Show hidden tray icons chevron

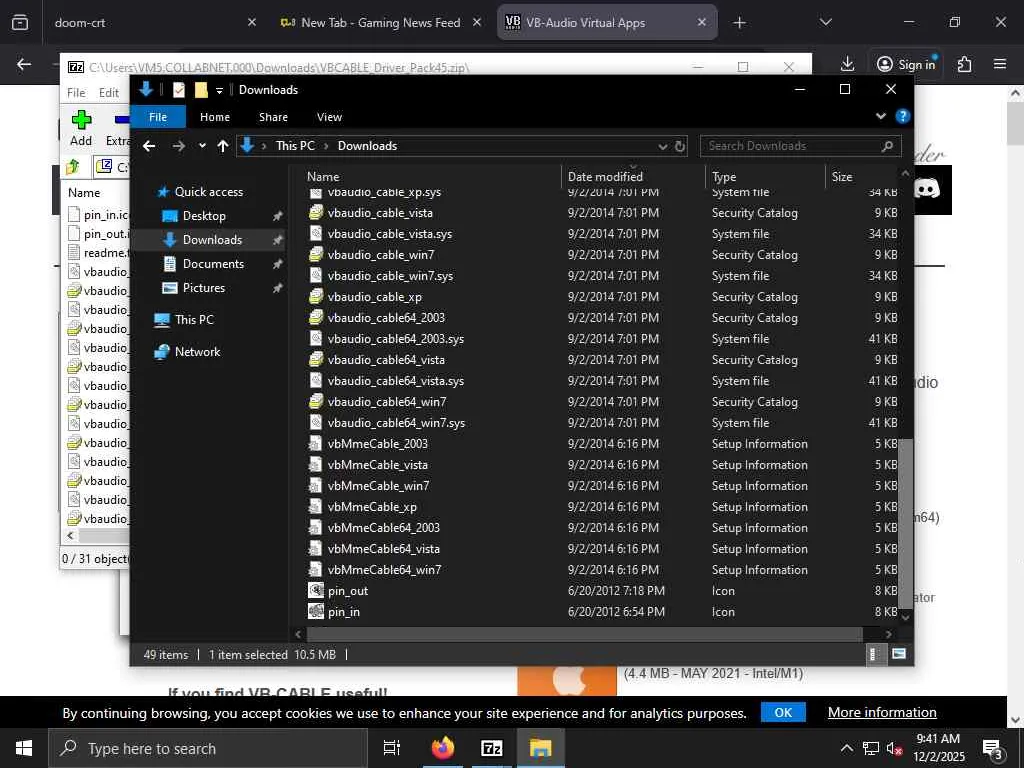[846, 748]
